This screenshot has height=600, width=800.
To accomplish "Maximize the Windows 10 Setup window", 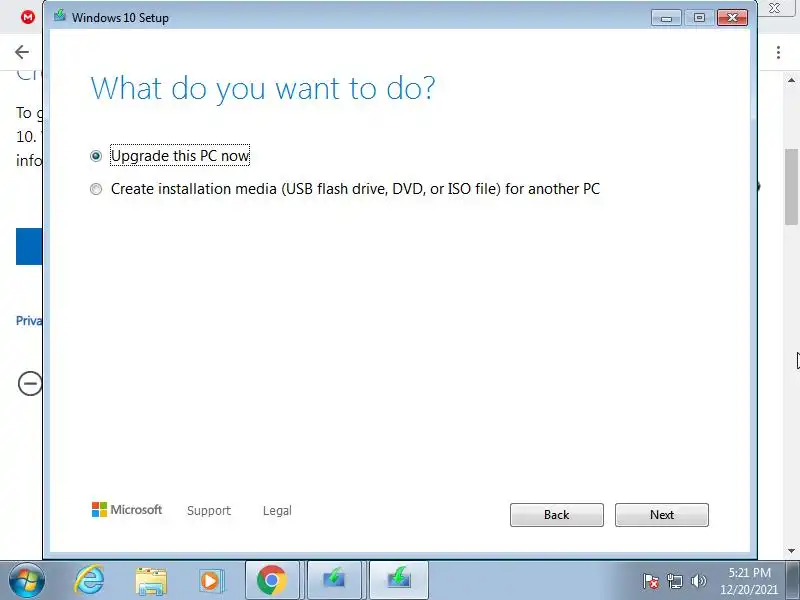I will 699,18.
